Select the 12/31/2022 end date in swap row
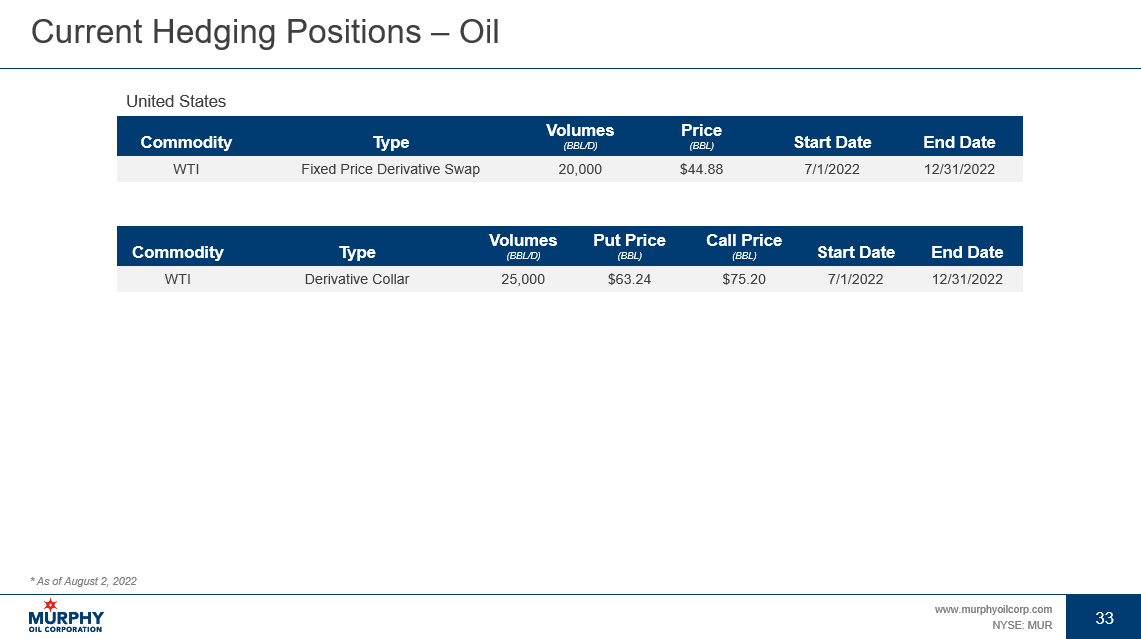 click(x=959, y=169)
